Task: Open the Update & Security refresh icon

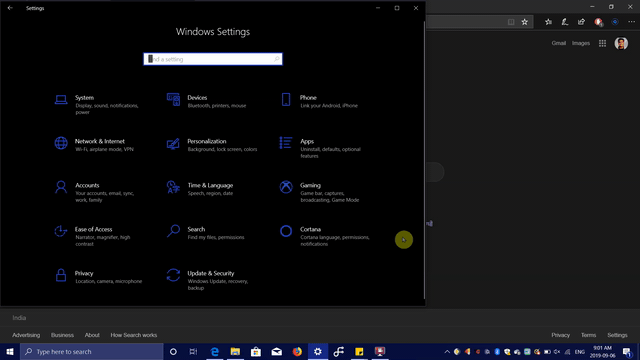Action: click(x=173, y=275)
